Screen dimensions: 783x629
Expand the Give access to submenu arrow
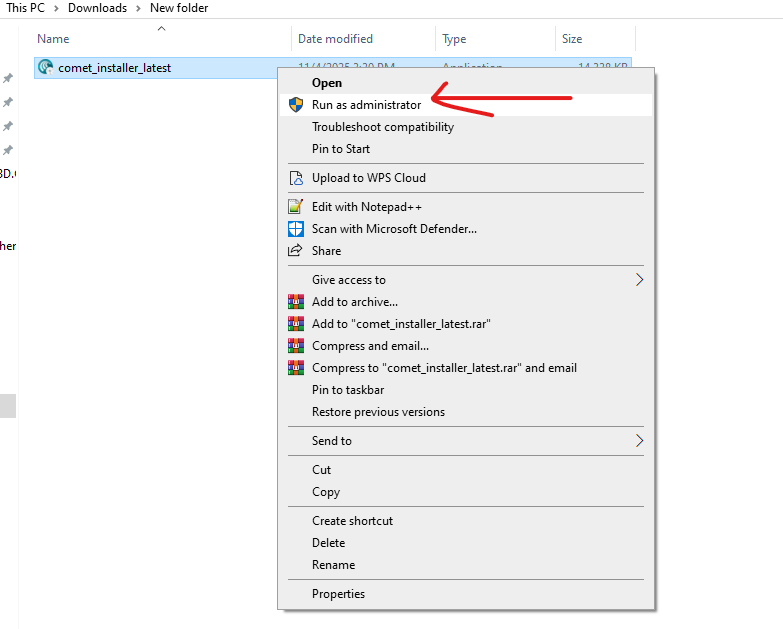click(640, 280)
